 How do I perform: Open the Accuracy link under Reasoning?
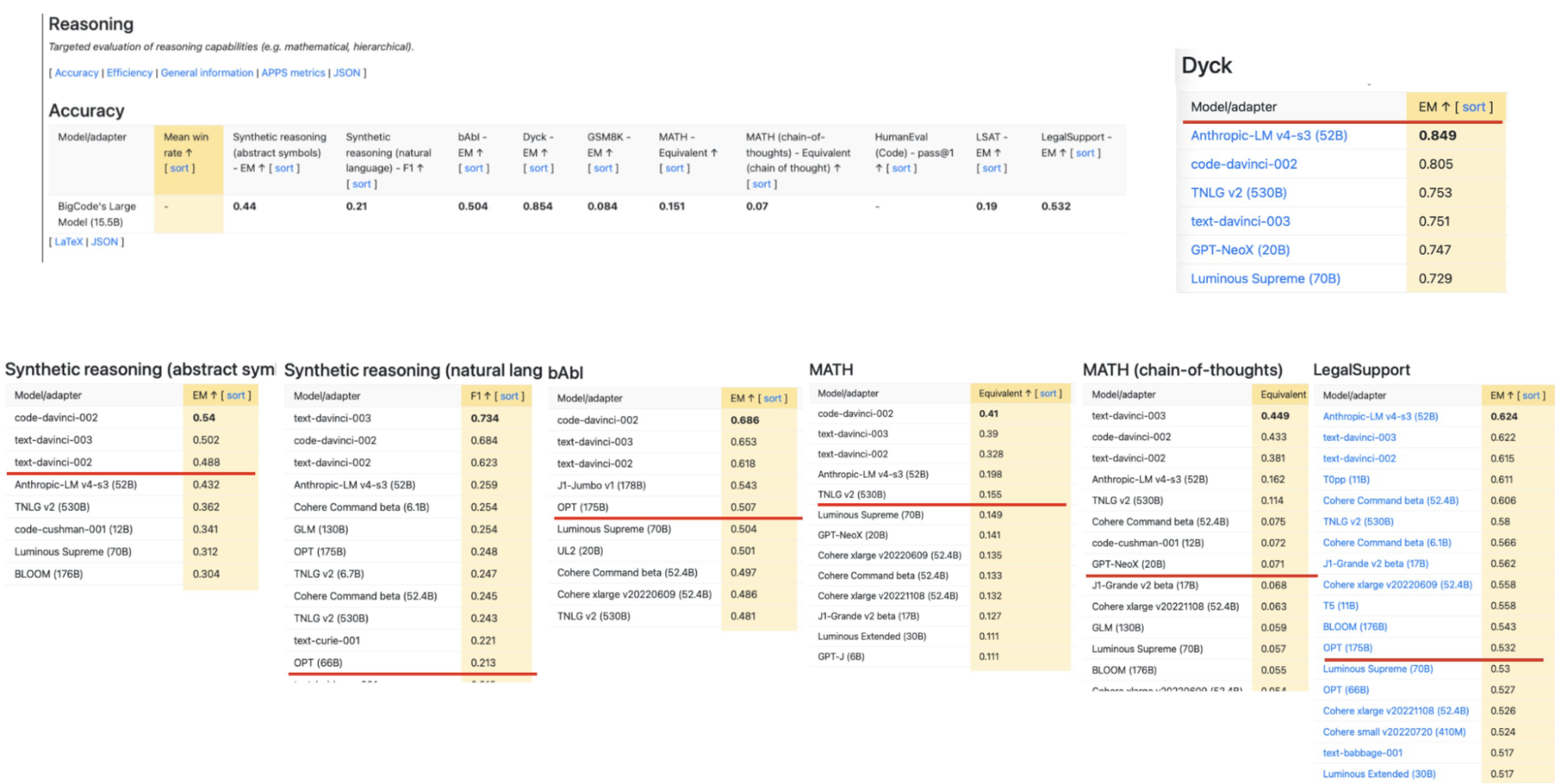coord(76,72)
